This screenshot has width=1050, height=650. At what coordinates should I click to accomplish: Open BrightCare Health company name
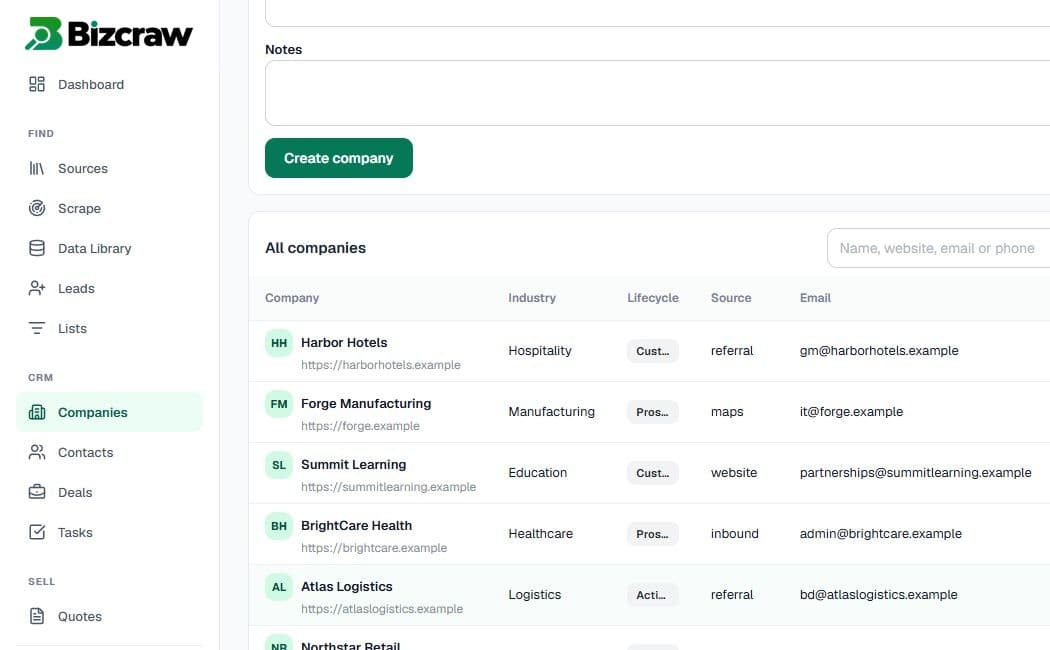356,525
